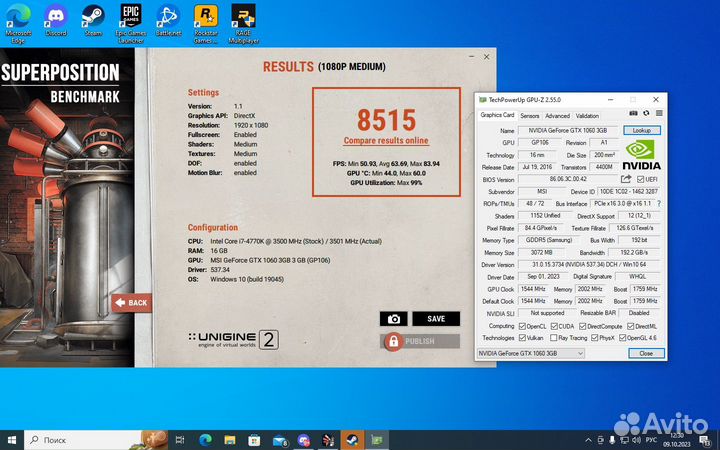Switch to the Advanced tab
This screenshot has width=720, height=450.
pos(557,116)
